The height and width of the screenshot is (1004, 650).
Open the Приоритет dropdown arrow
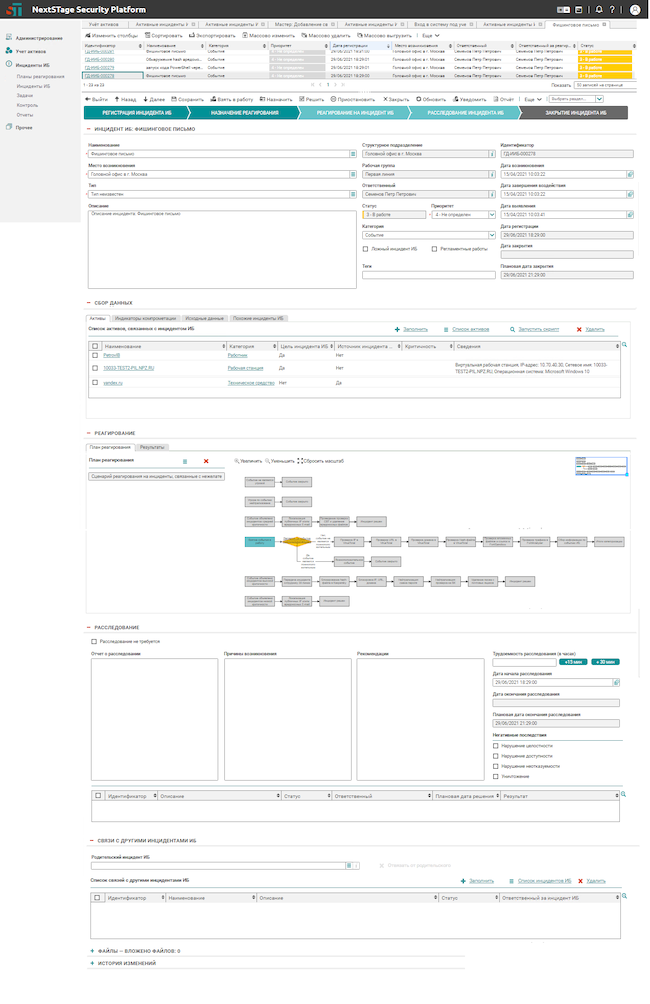(x=492, y=215)
